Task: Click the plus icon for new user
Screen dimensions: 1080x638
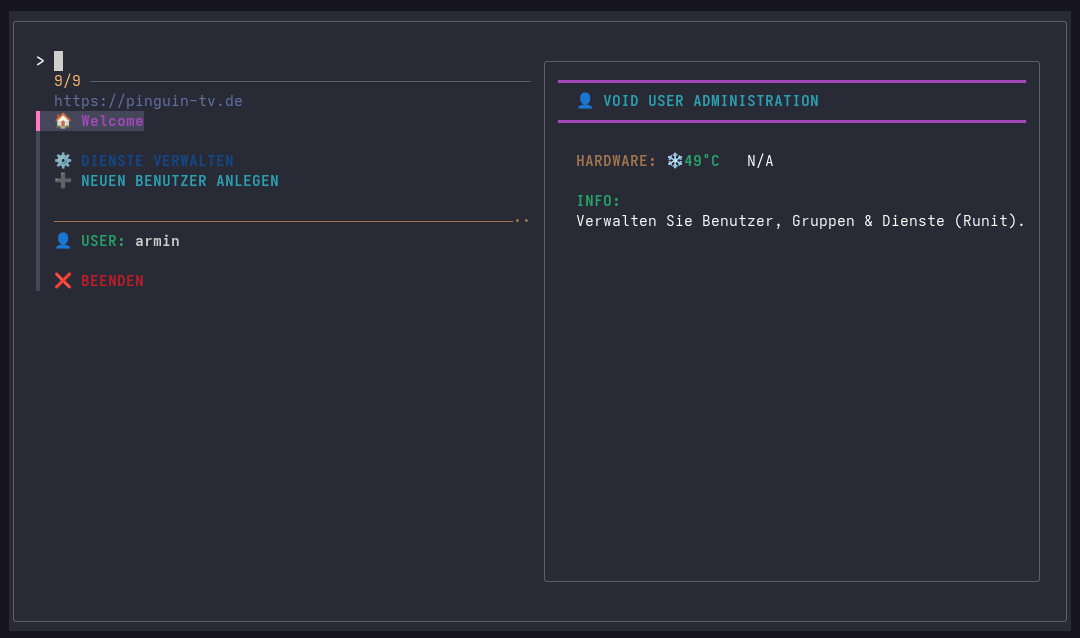Action: 63,181
